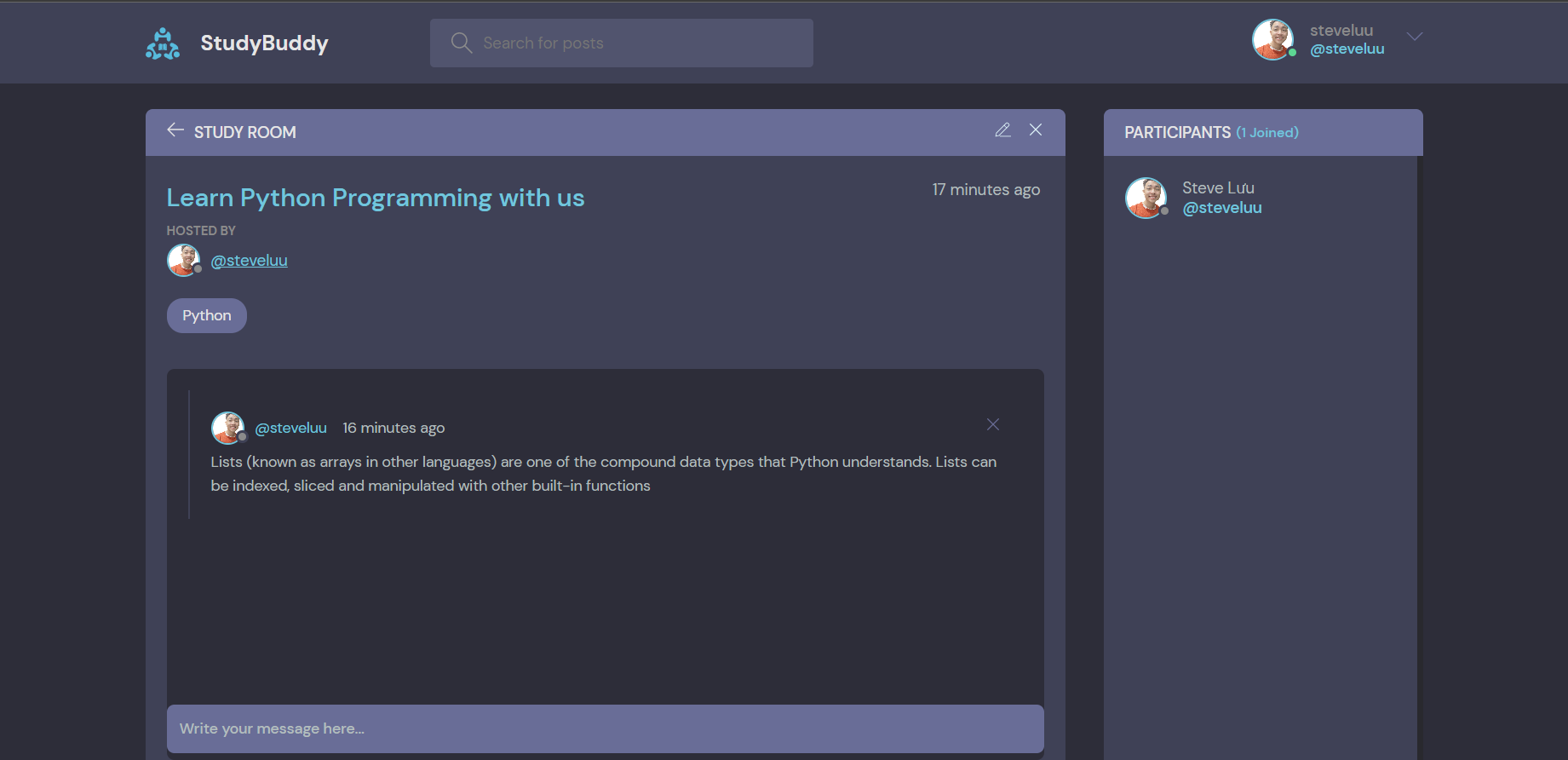The width and height of the screenshot is (1568, 760).
Task: Click the message input saying Write your message here
Action: tap(605, 728)
